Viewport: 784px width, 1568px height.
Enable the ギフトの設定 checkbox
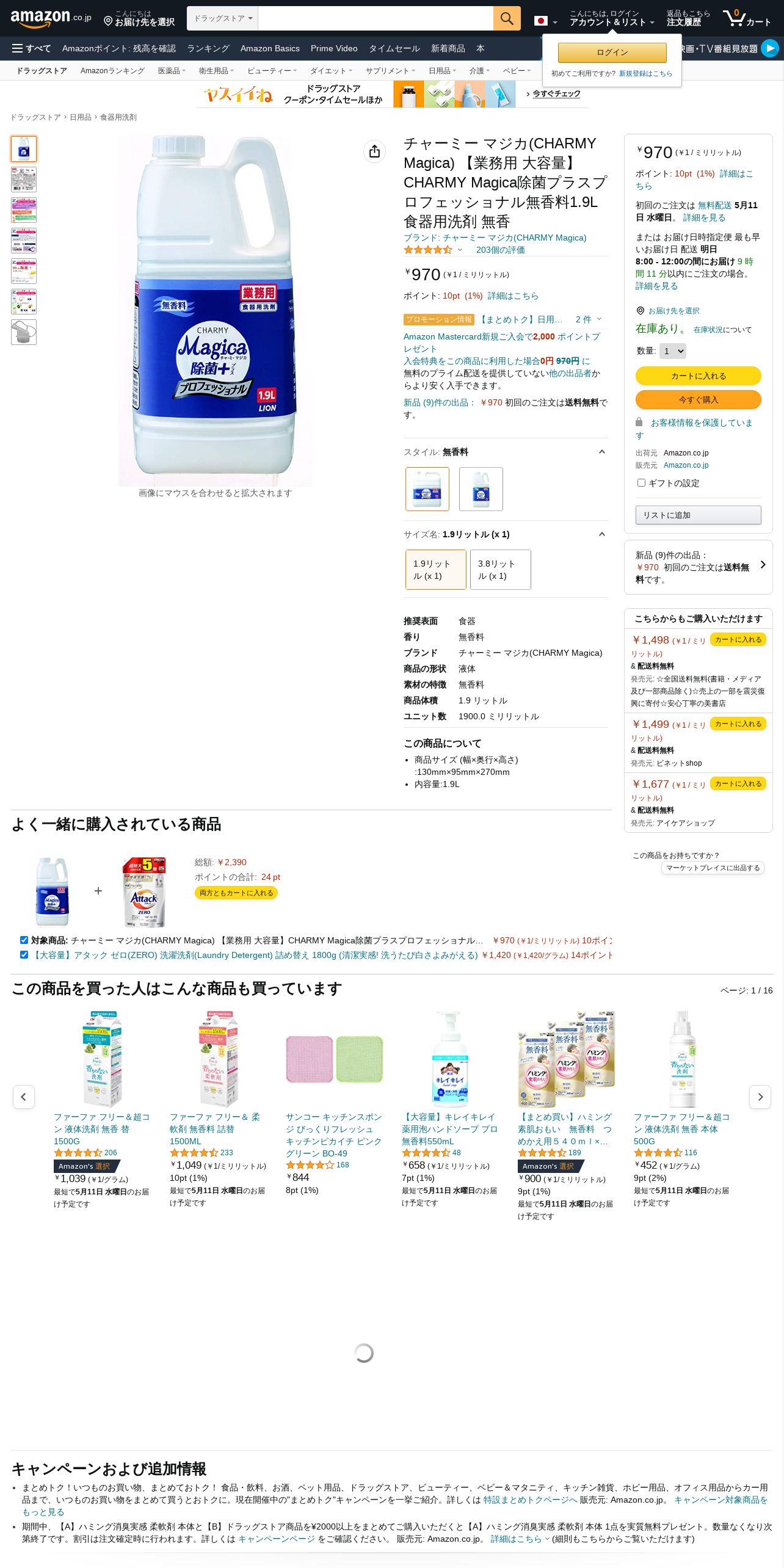coord(641,482)
